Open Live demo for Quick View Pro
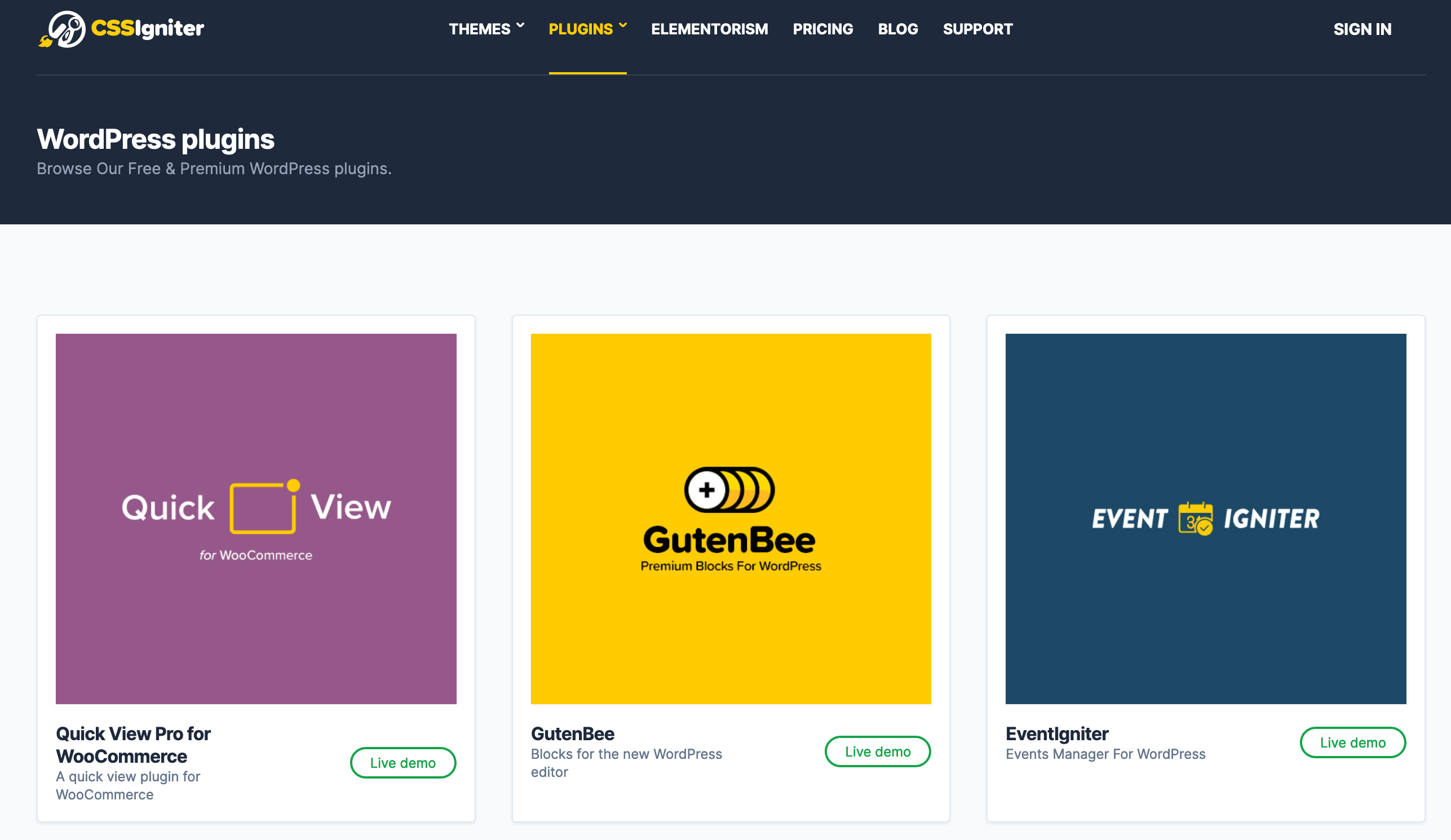Viewport: 1451px width, 840px height. [x=403, y=762]
